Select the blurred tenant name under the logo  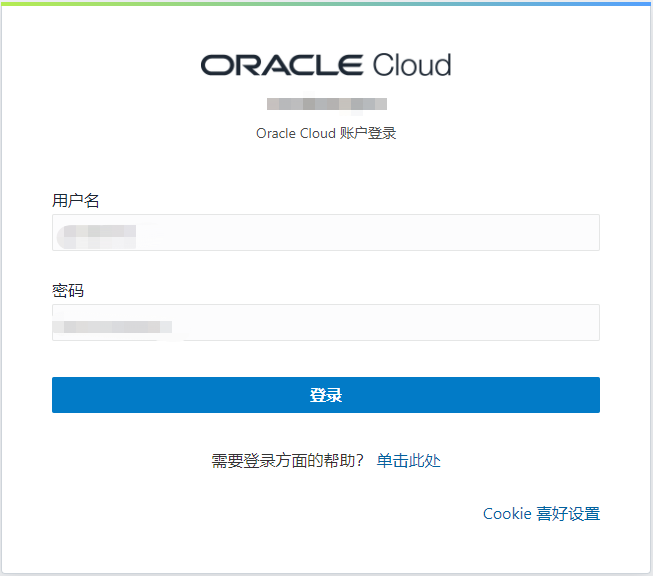coord(327,104)
